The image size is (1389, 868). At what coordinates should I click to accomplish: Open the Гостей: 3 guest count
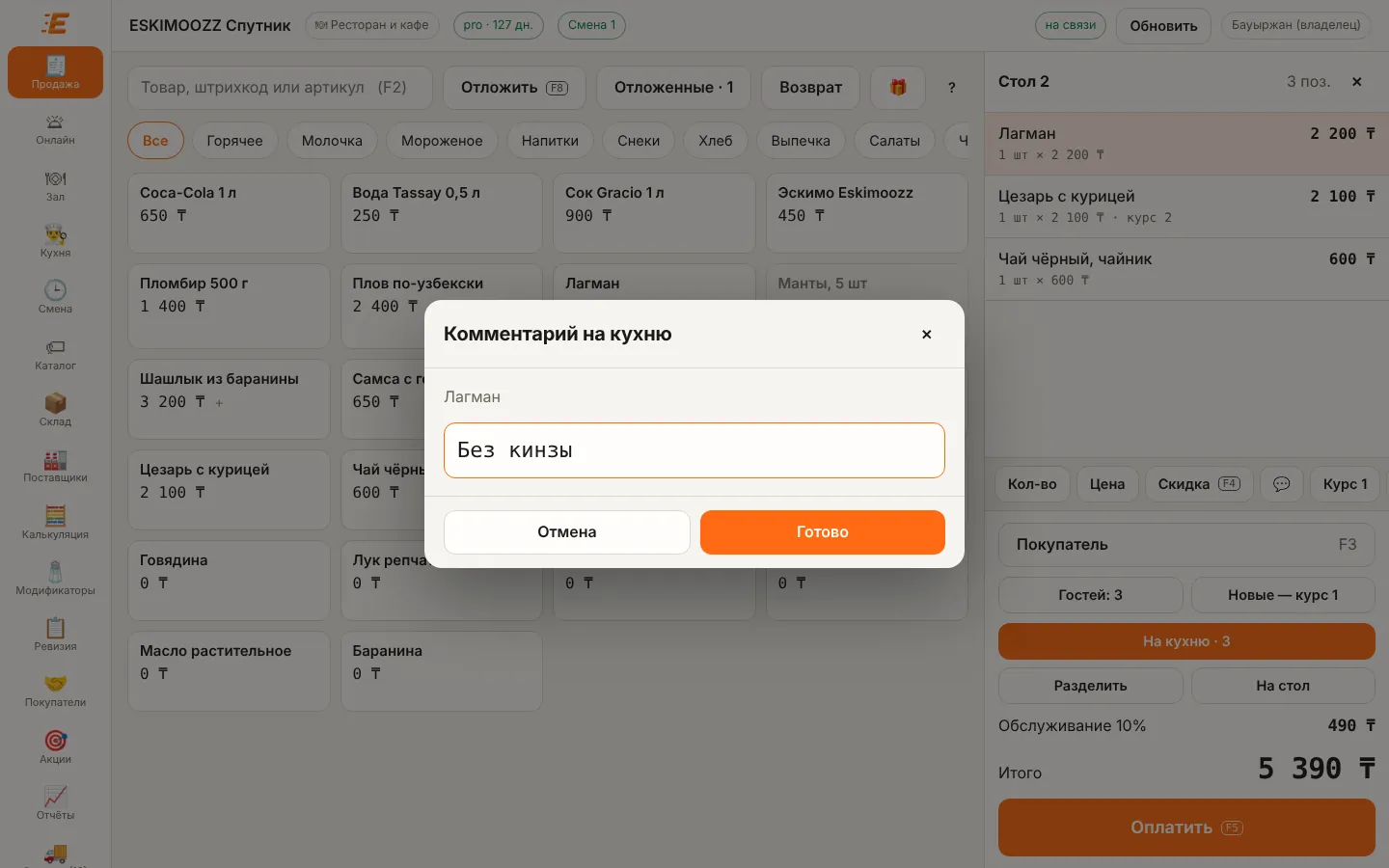1090,595
